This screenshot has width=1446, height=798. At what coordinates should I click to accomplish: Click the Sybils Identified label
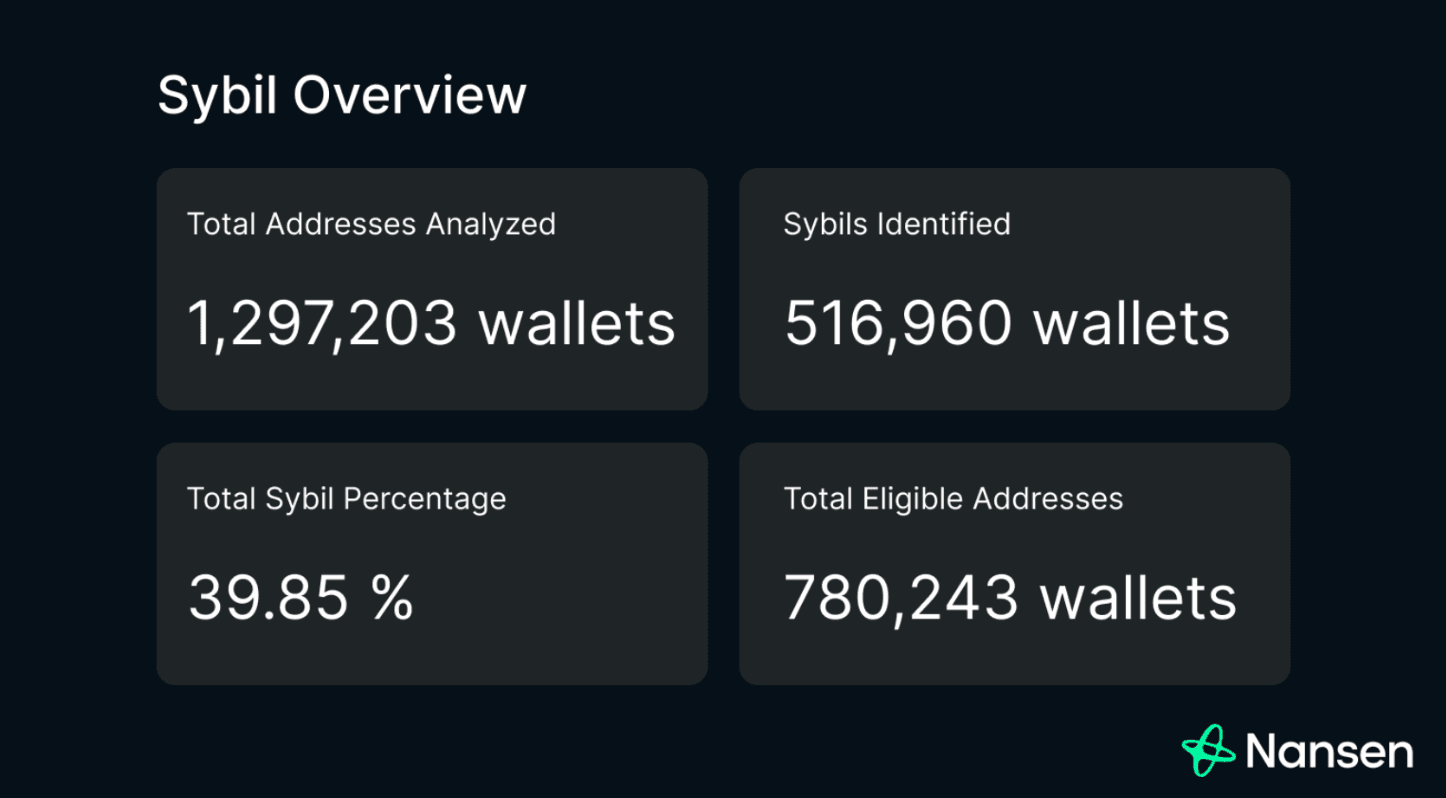click(896, 224)
